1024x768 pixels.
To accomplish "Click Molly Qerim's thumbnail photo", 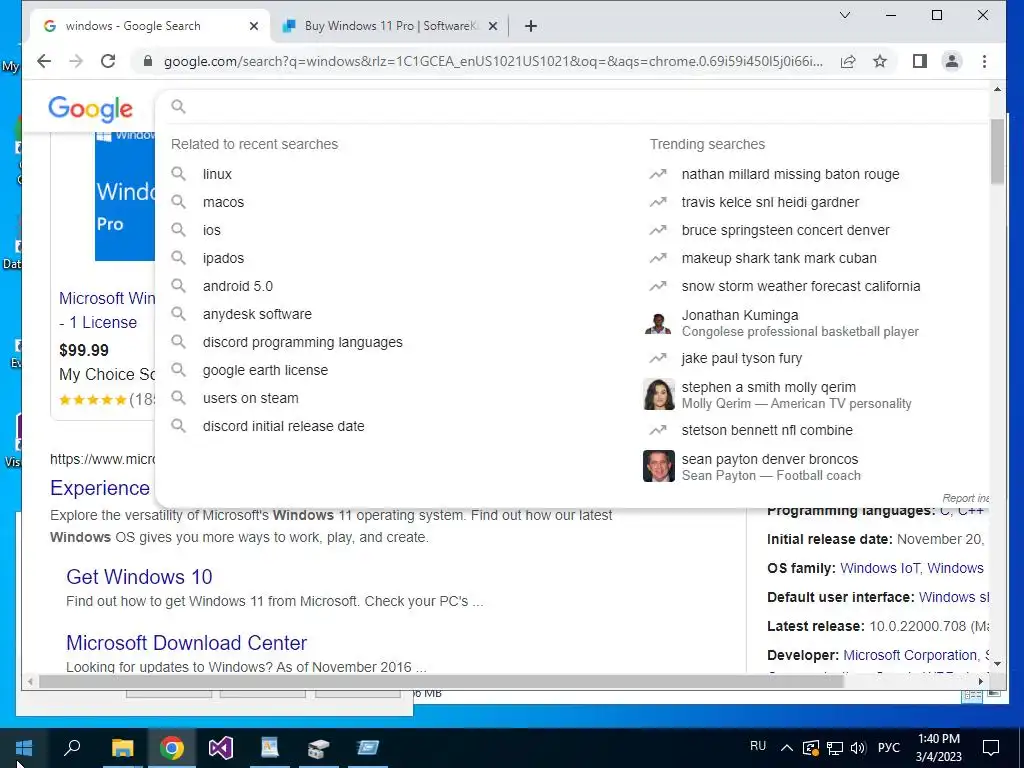I will (x=658, y=394).
